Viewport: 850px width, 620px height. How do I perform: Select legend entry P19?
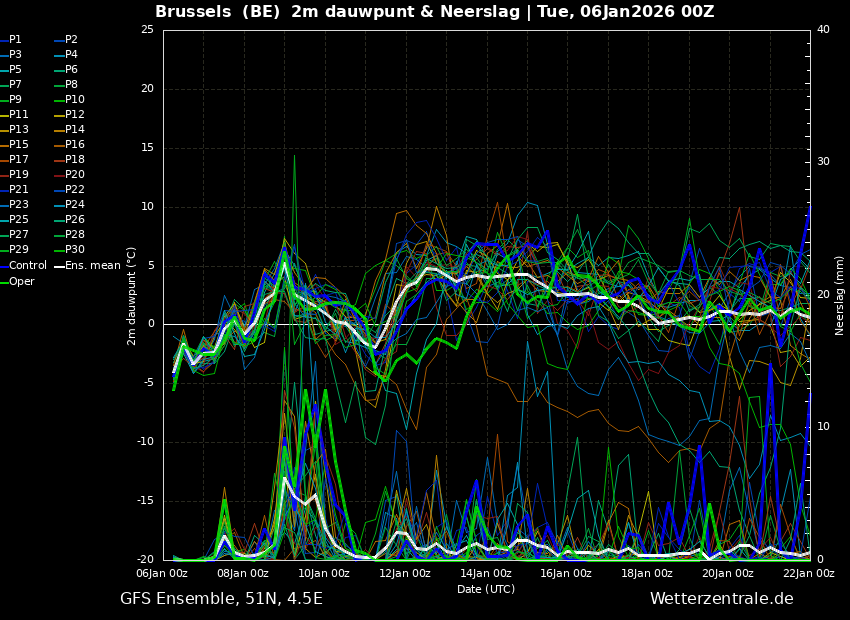(18, 175)
